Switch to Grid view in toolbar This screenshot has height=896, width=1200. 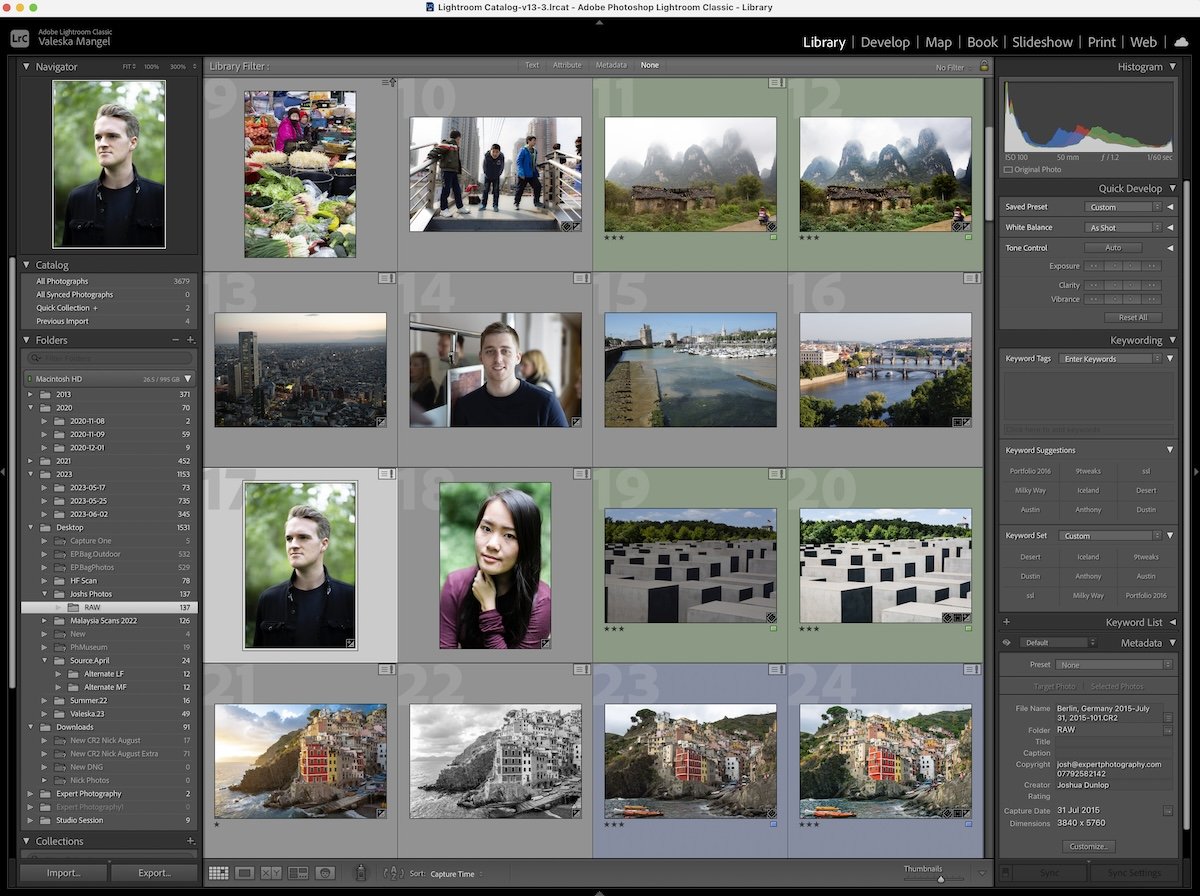coord(218,873)
